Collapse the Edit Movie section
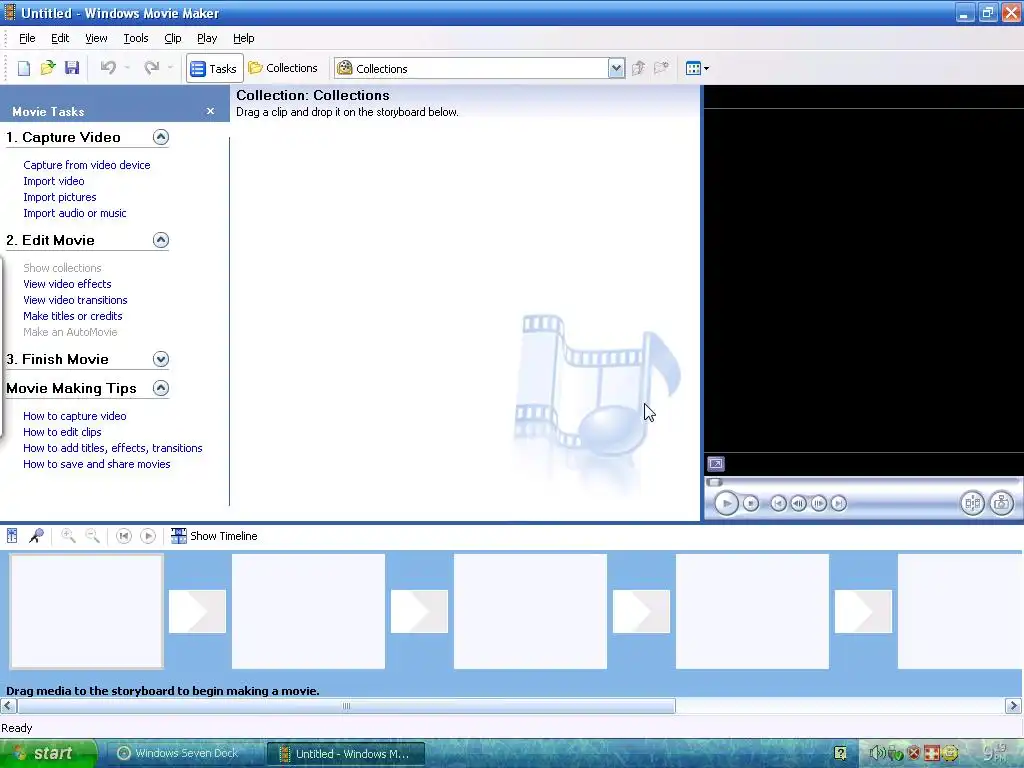Screen dimensions: 1024x768 tap(161, 240)
